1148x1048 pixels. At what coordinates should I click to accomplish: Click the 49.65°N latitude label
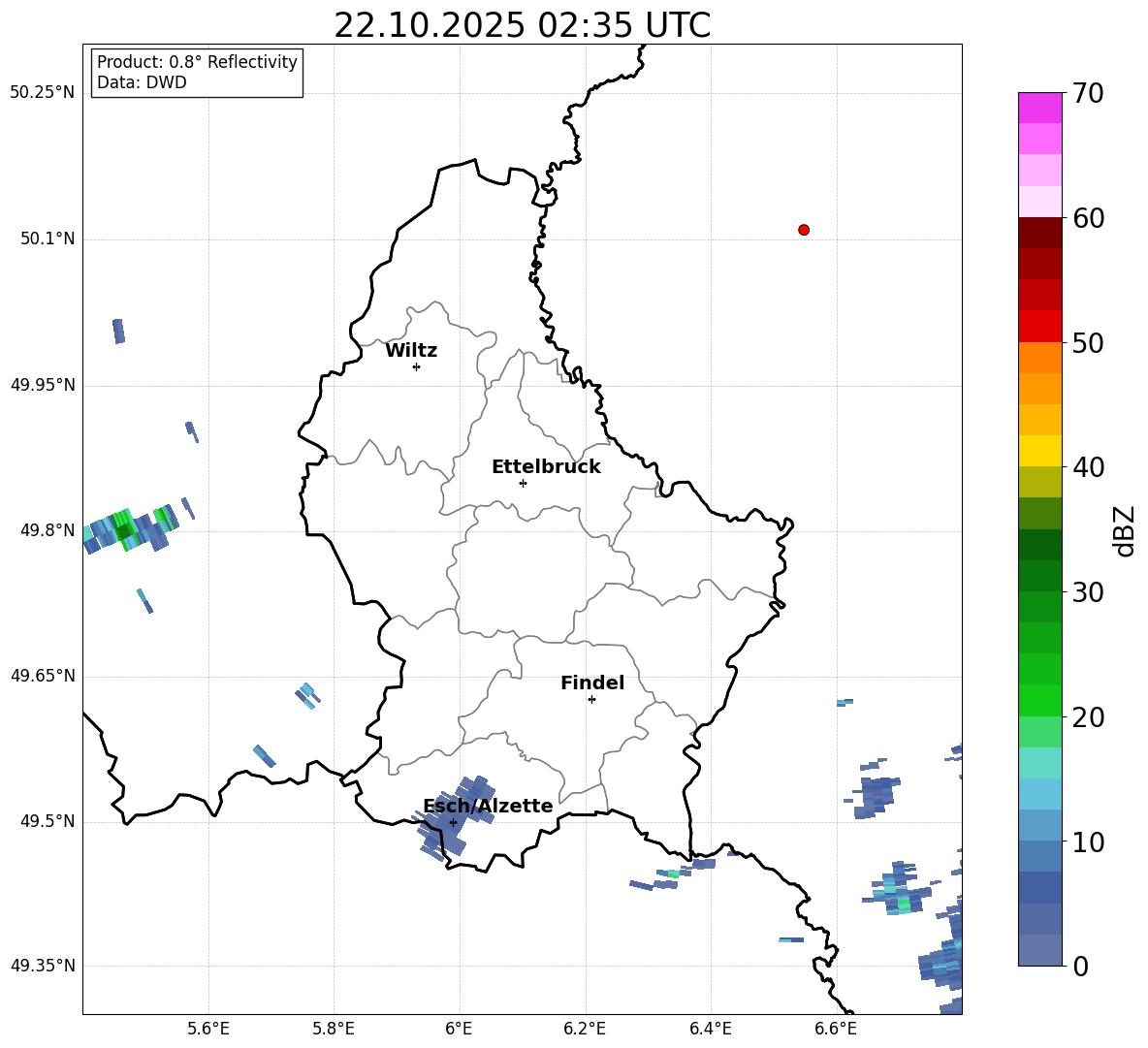click(x=43, y=676)
